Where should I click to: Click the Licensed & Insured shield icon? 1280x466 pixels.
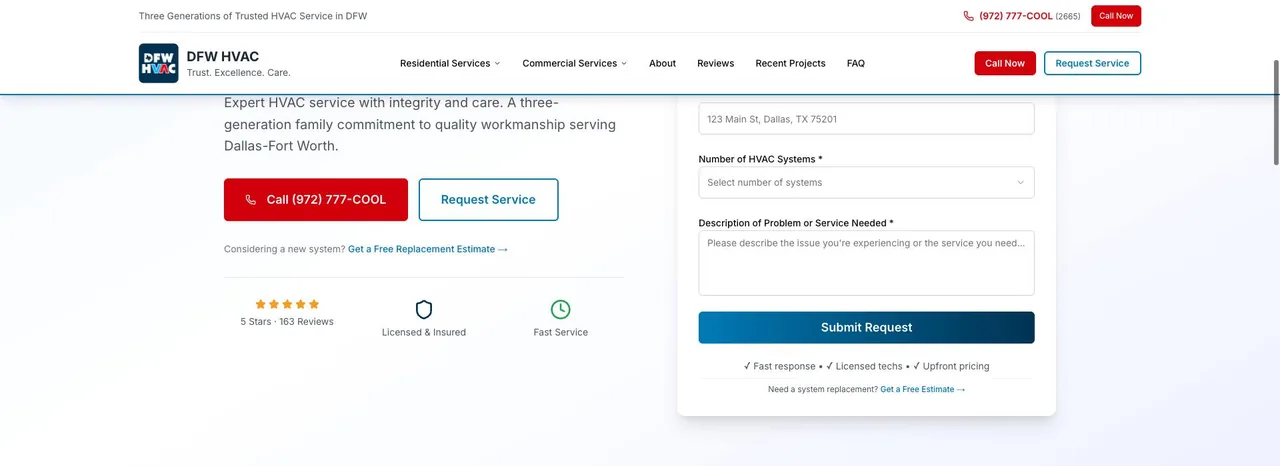(x=424, y=310)
